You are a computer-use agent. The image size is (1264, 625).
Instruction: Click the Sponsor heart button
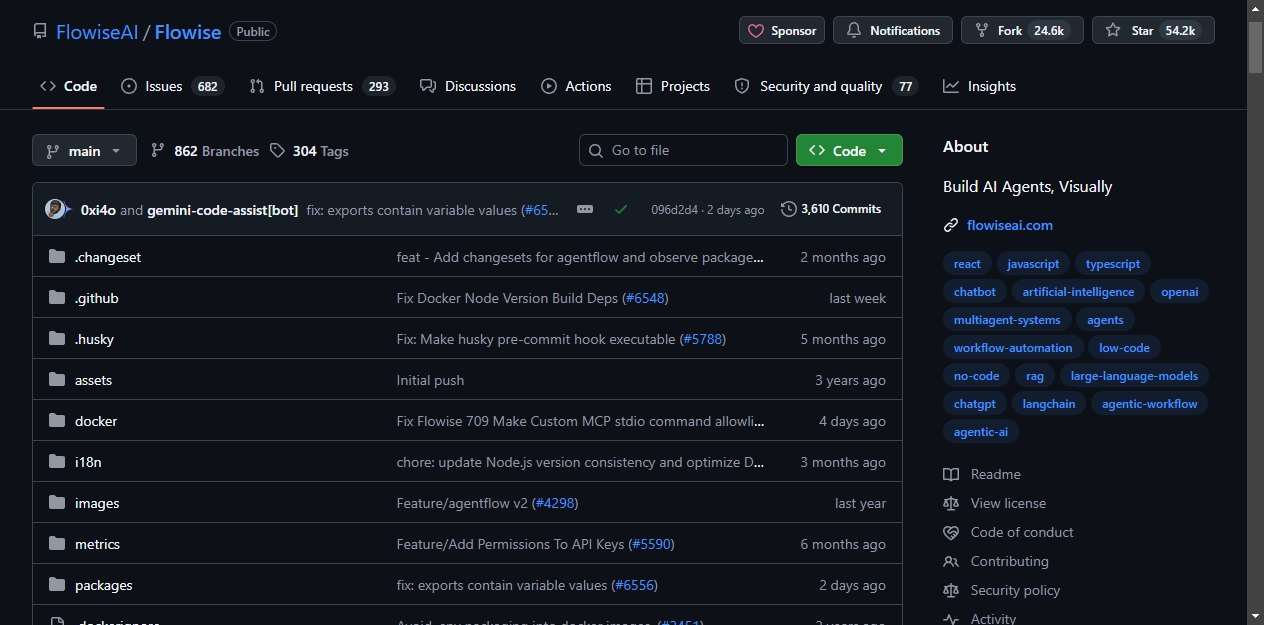[782, 31]
